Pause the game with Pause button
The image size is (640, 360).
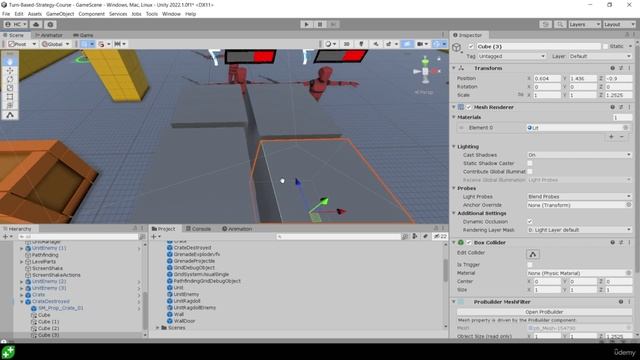pyautogui.click(x=320, y=24)
